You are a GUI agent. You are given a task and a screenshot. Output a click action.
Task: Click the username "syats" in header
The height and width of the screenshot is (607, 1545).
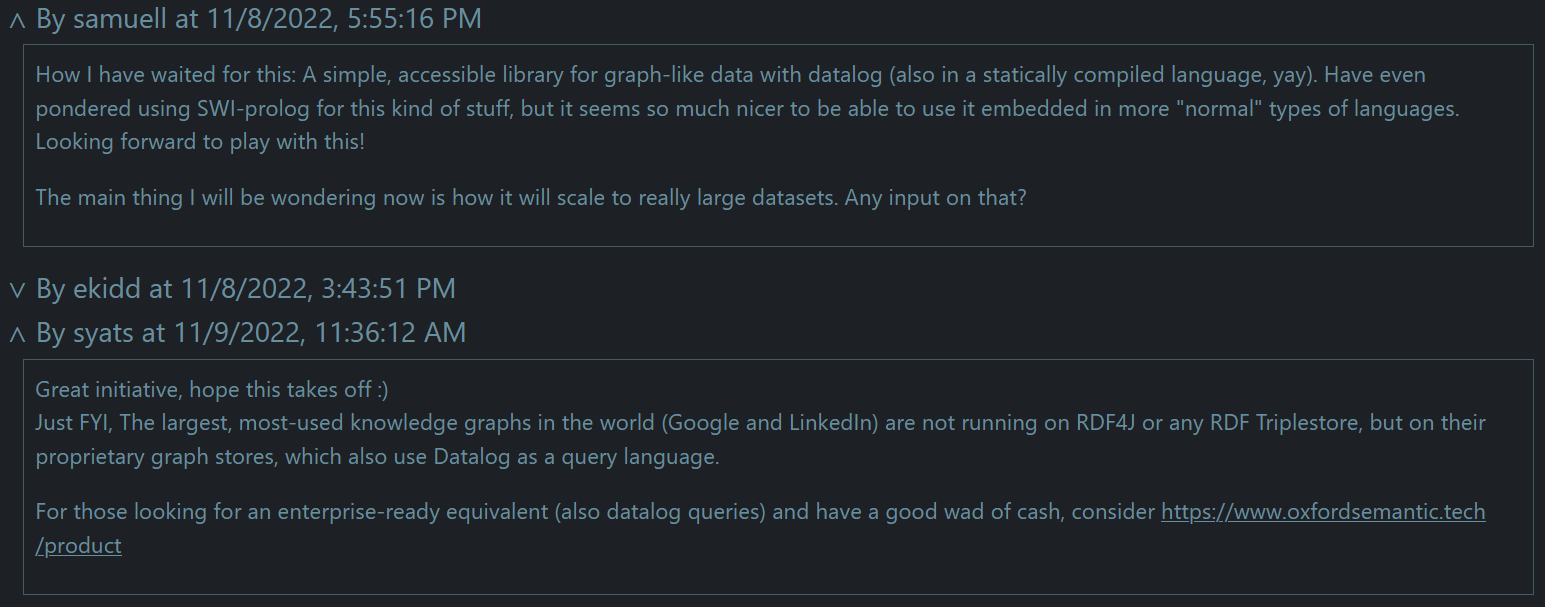103,333
